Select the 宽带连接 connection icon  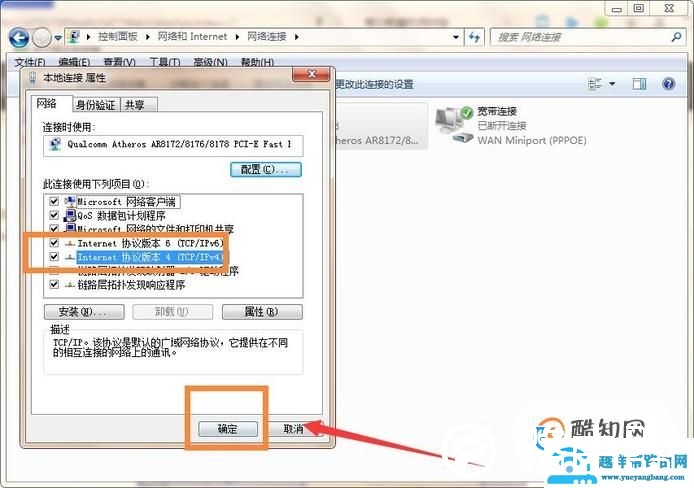[x=455, y=124]
